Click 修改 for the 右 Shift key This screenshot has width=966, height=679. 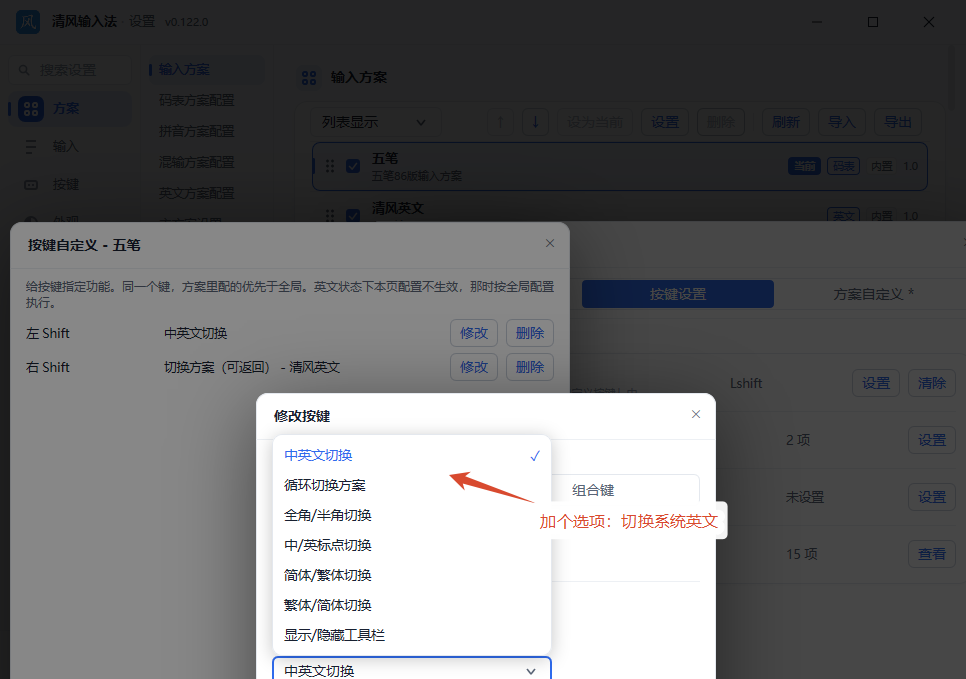tap(474, 367)
